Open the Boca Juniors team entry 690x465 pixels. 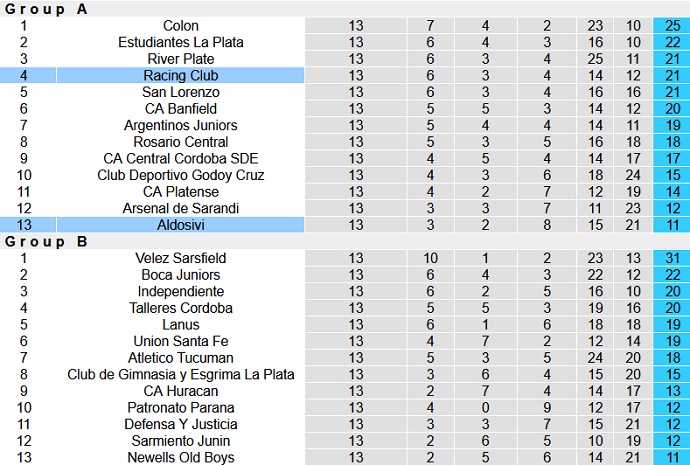click(180, 275)
